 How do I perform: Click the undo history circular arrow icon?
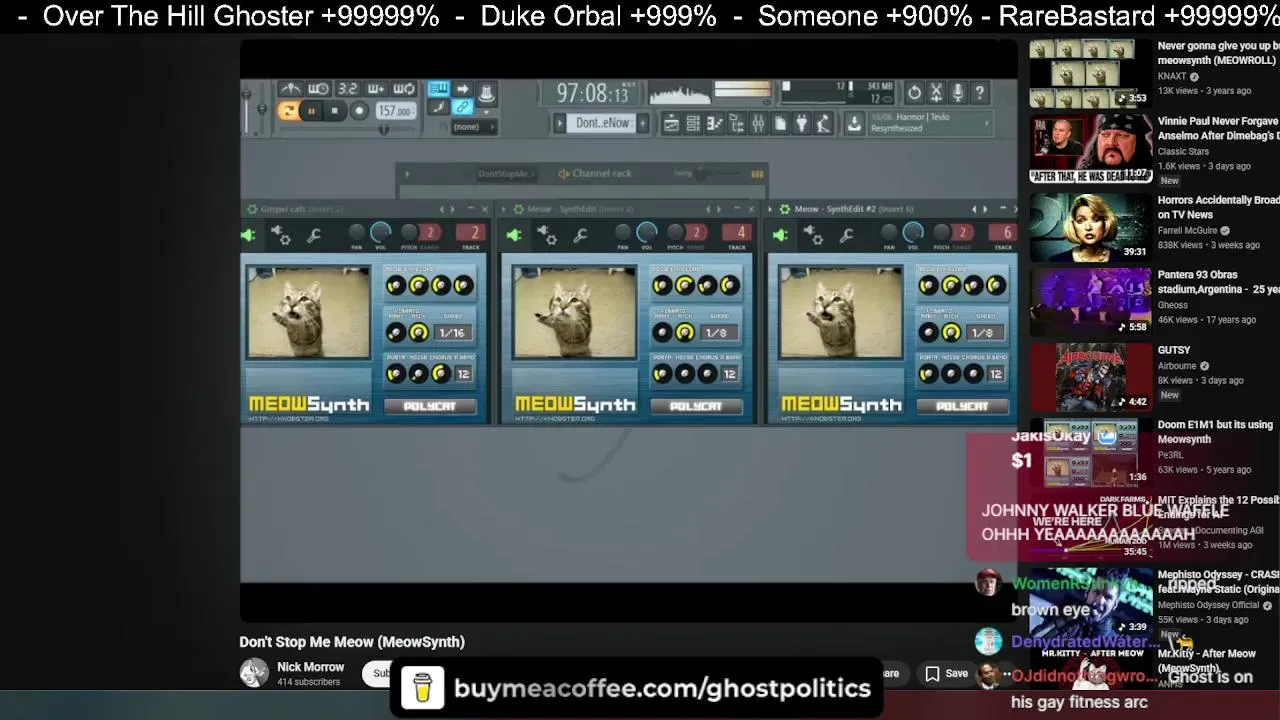tap(914, 93)
